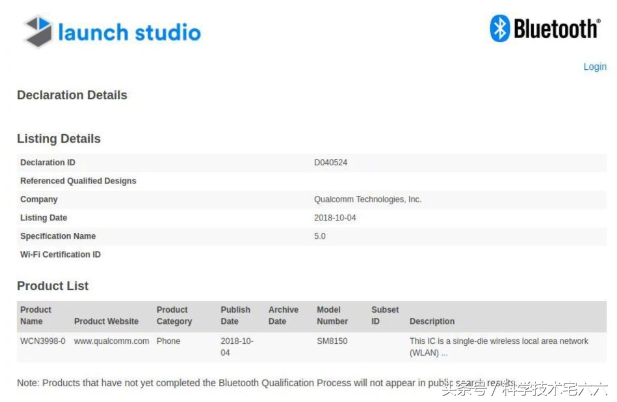The width and height of the screenshot is (617, 402).
Task: Click Referenced Qualified Designs label
Action: tap(78, 181)
